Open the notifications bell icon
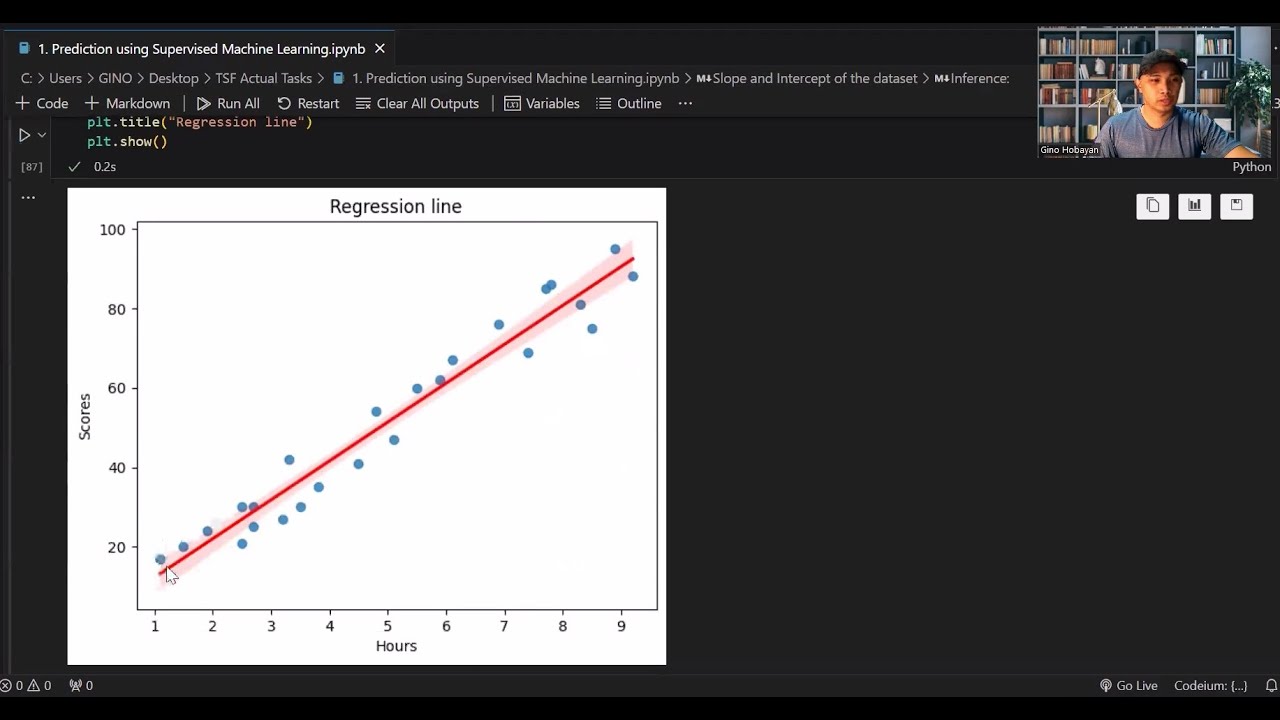The height and width of the screenshot is (720, 1280). click(1271, 686)
